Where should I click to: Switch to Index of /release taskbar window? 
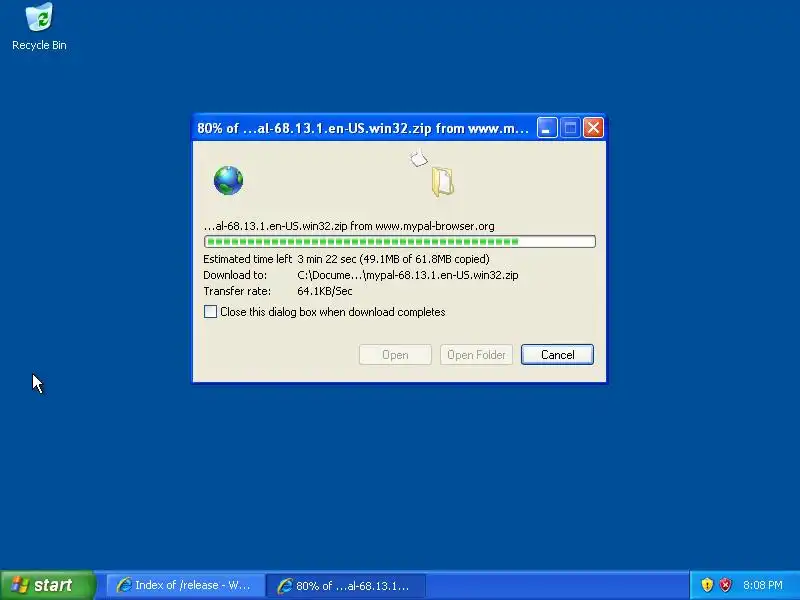pyautogui.click(x=185, y=585)
